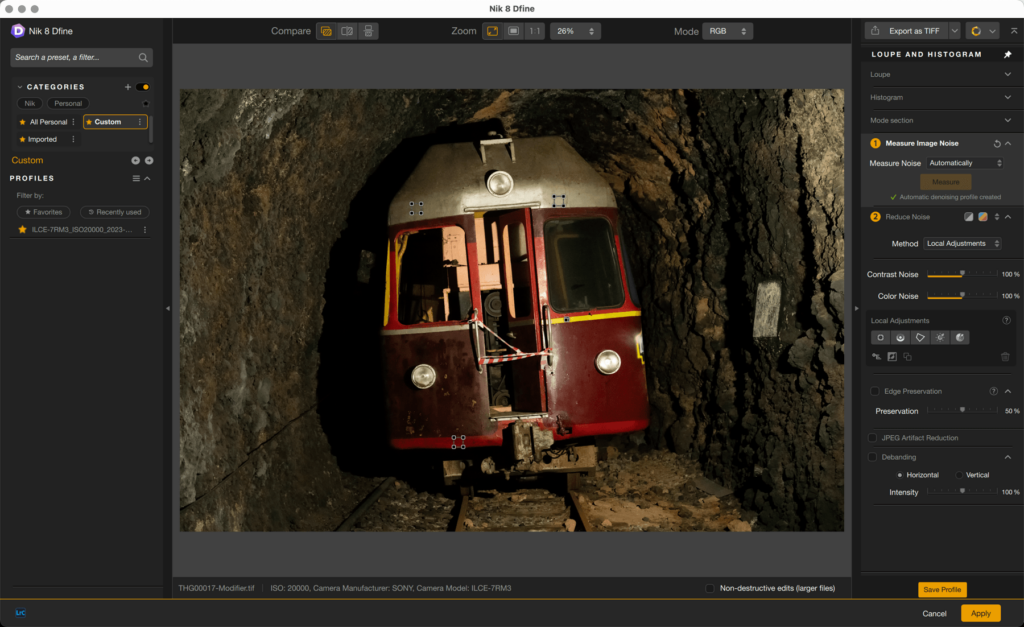The width and height of the screenshot is (1024, 627).
Task: Select side-by-side split compare view
Action: coord(347,31)
